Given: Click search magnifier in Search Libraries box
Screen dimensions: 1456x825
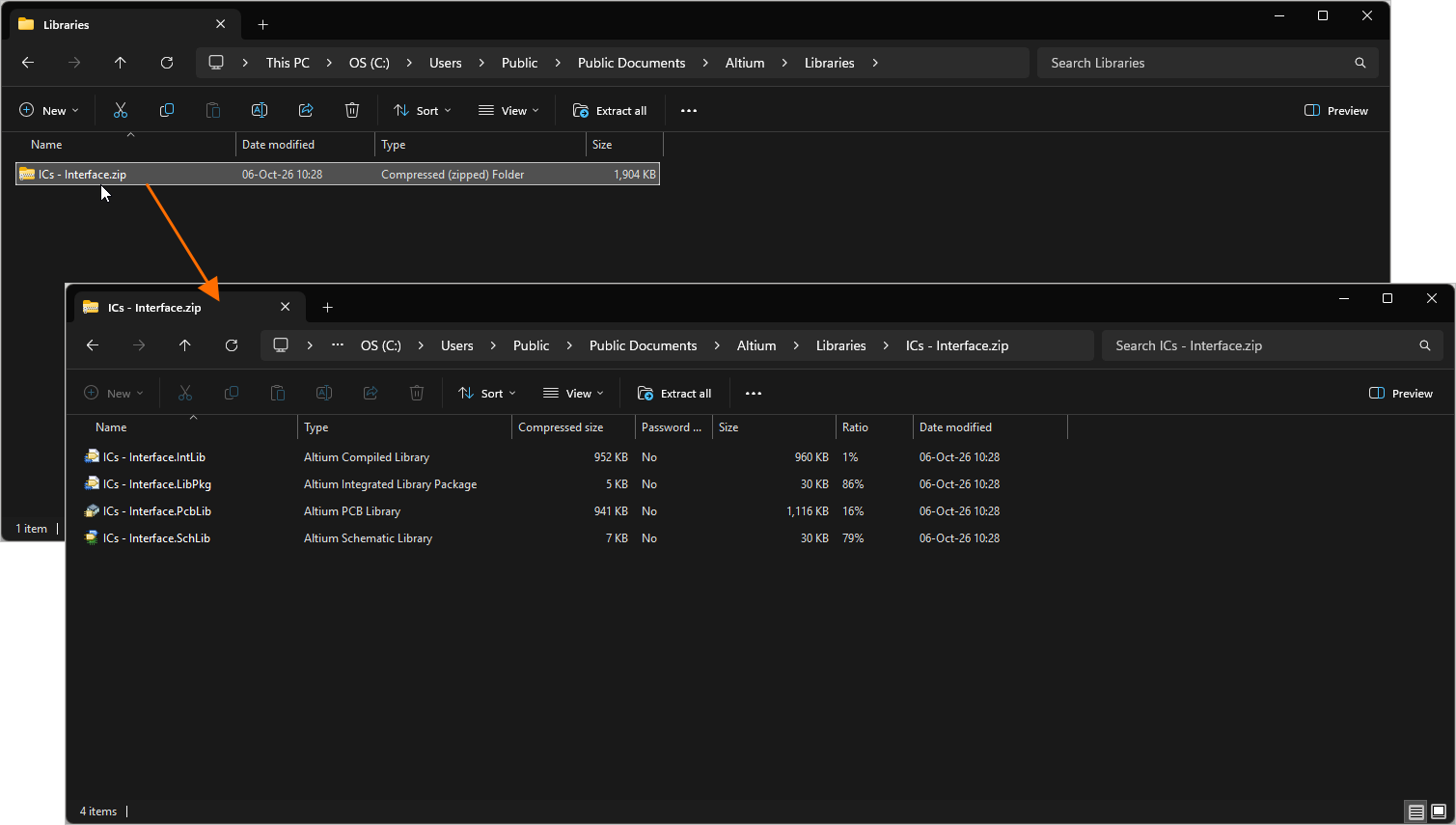Looking at the screenshot, I should 1360,63.
